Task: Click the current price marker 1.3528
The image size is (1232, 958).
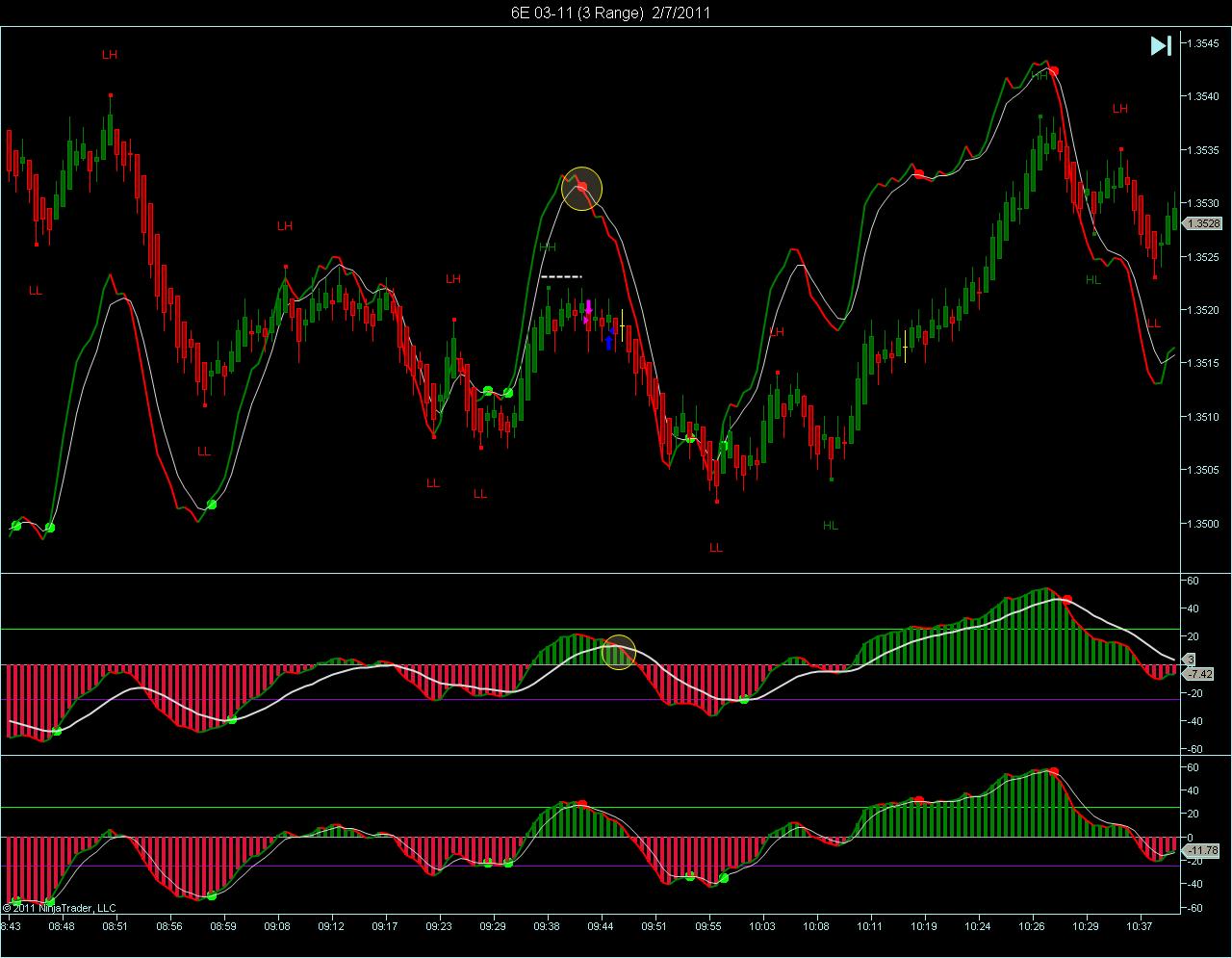Action: pos(1203,223)
